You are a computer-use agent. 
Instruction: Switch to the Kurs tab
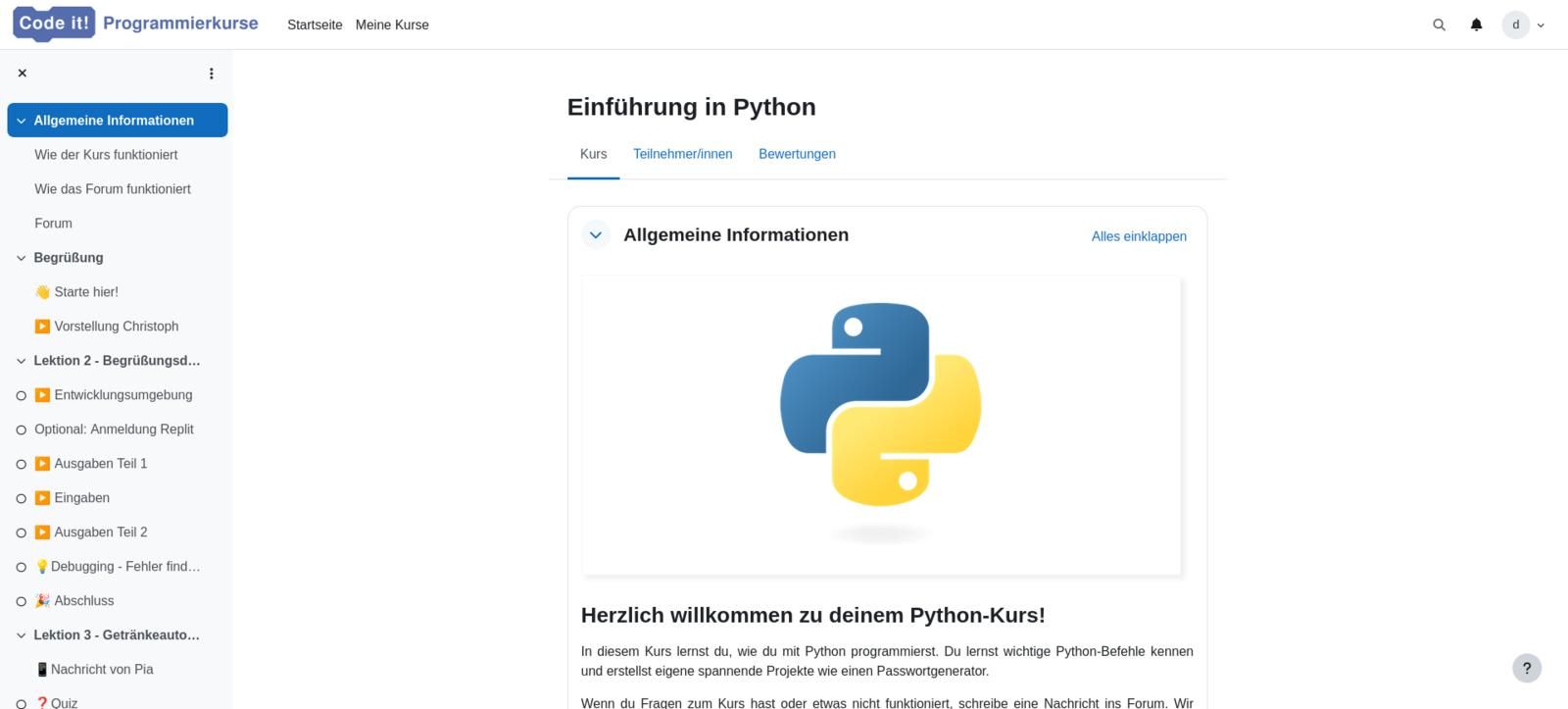click(x=593, y=154)
